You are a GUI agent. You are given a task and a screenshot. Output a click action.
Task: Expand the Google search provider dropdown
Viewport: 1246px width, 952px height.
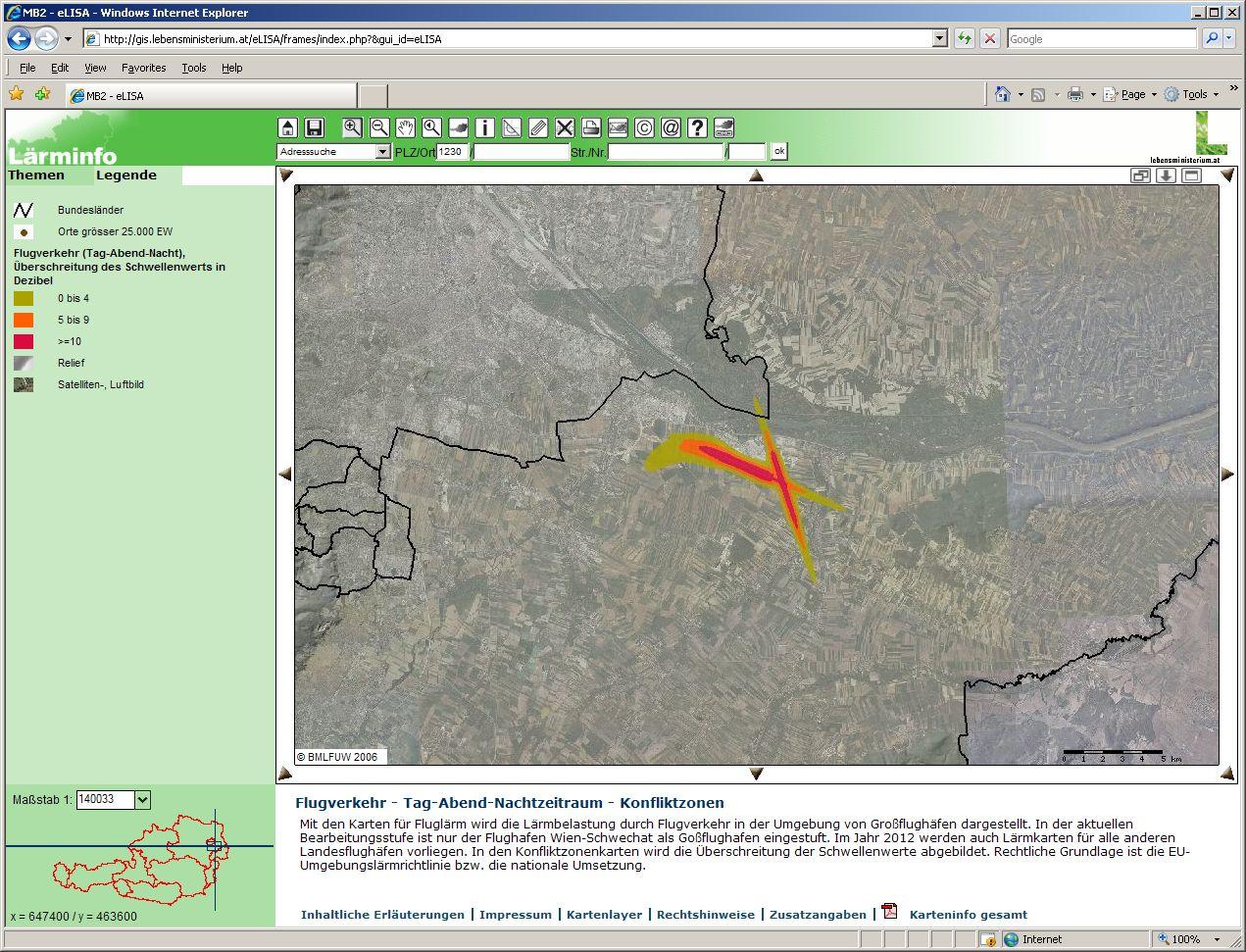1230,38
